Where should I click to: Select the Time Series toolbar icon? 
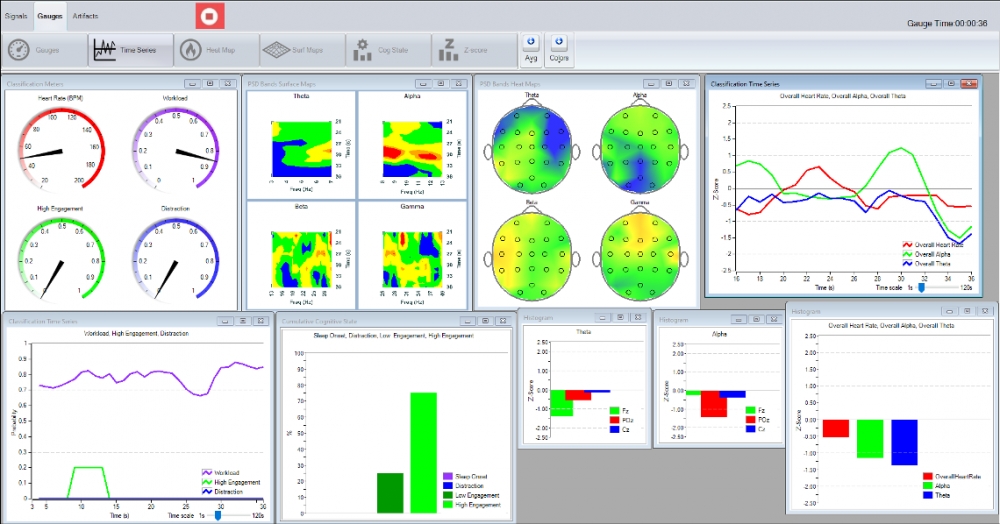coord(126,49)
